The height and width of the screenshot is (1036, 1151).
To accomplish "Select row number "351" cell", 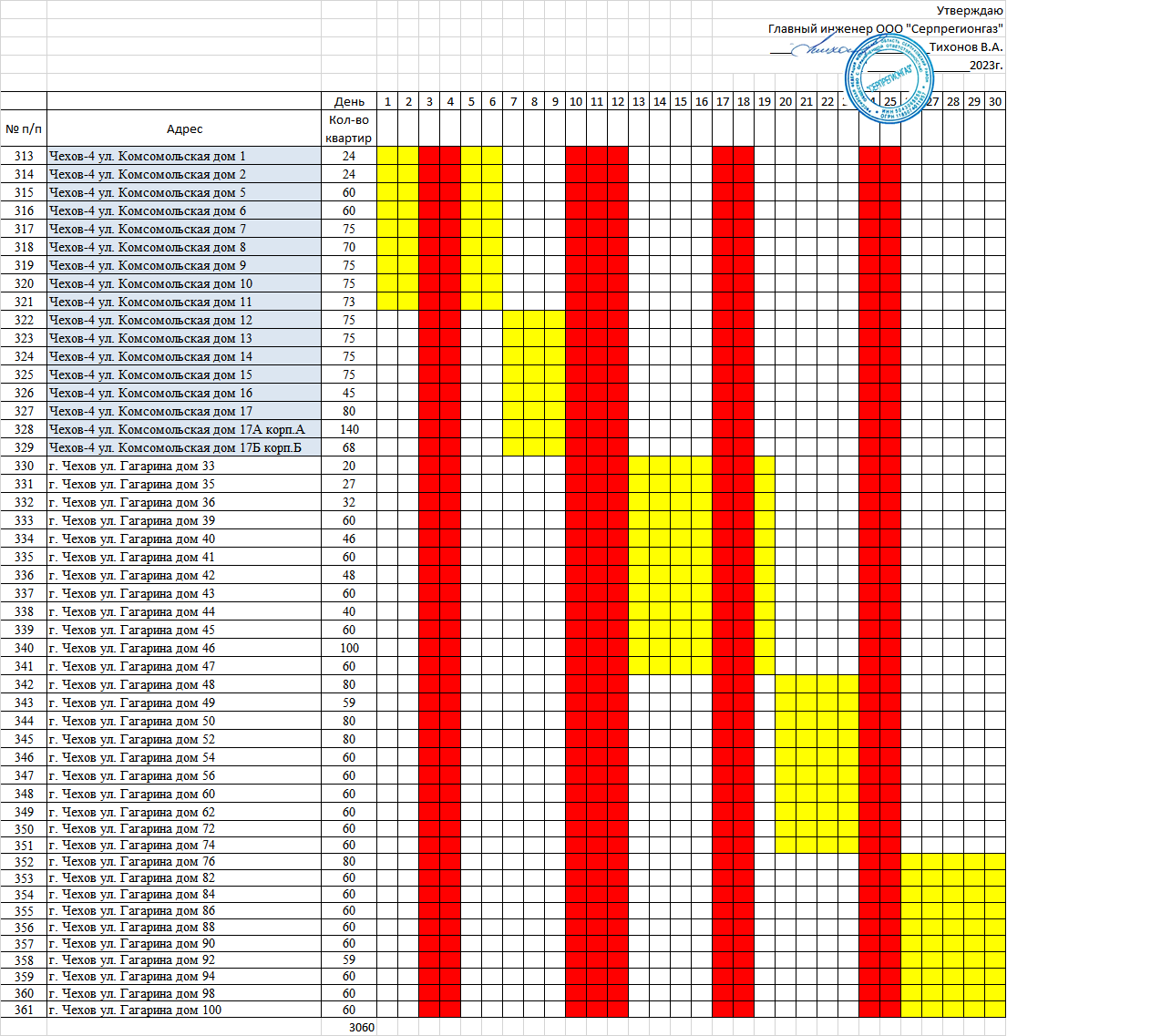I will (x=24, y=845).
